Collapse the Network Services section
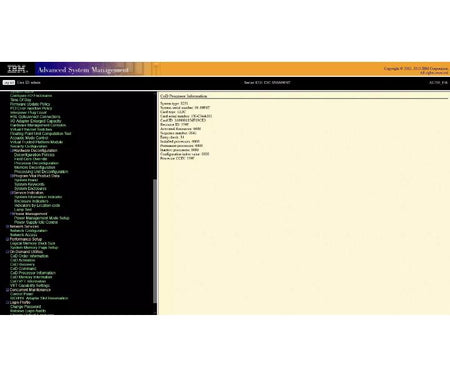The width and height of the screenshot is (450, 375). 8,226
